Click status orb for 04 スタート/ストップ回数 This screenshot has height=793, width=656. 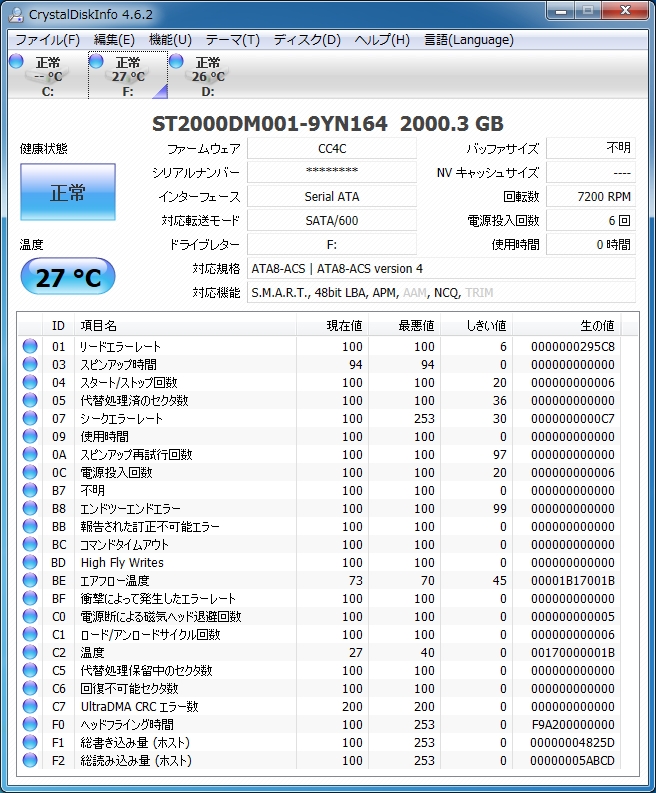[30, 382]
